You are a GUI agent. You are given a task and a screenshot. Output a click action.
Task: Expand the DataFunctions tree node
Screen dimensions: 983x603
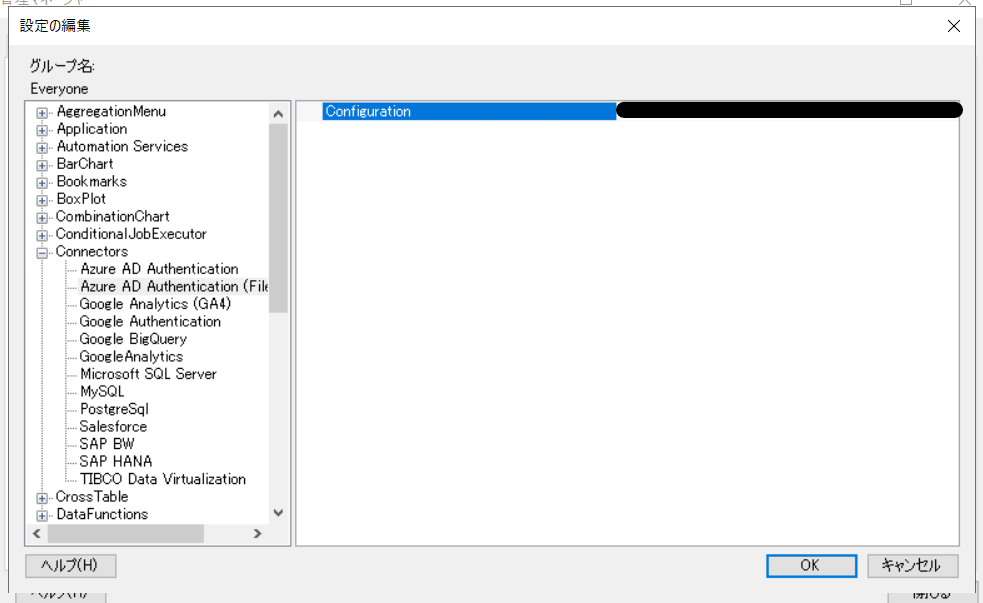tap(42, 516)
